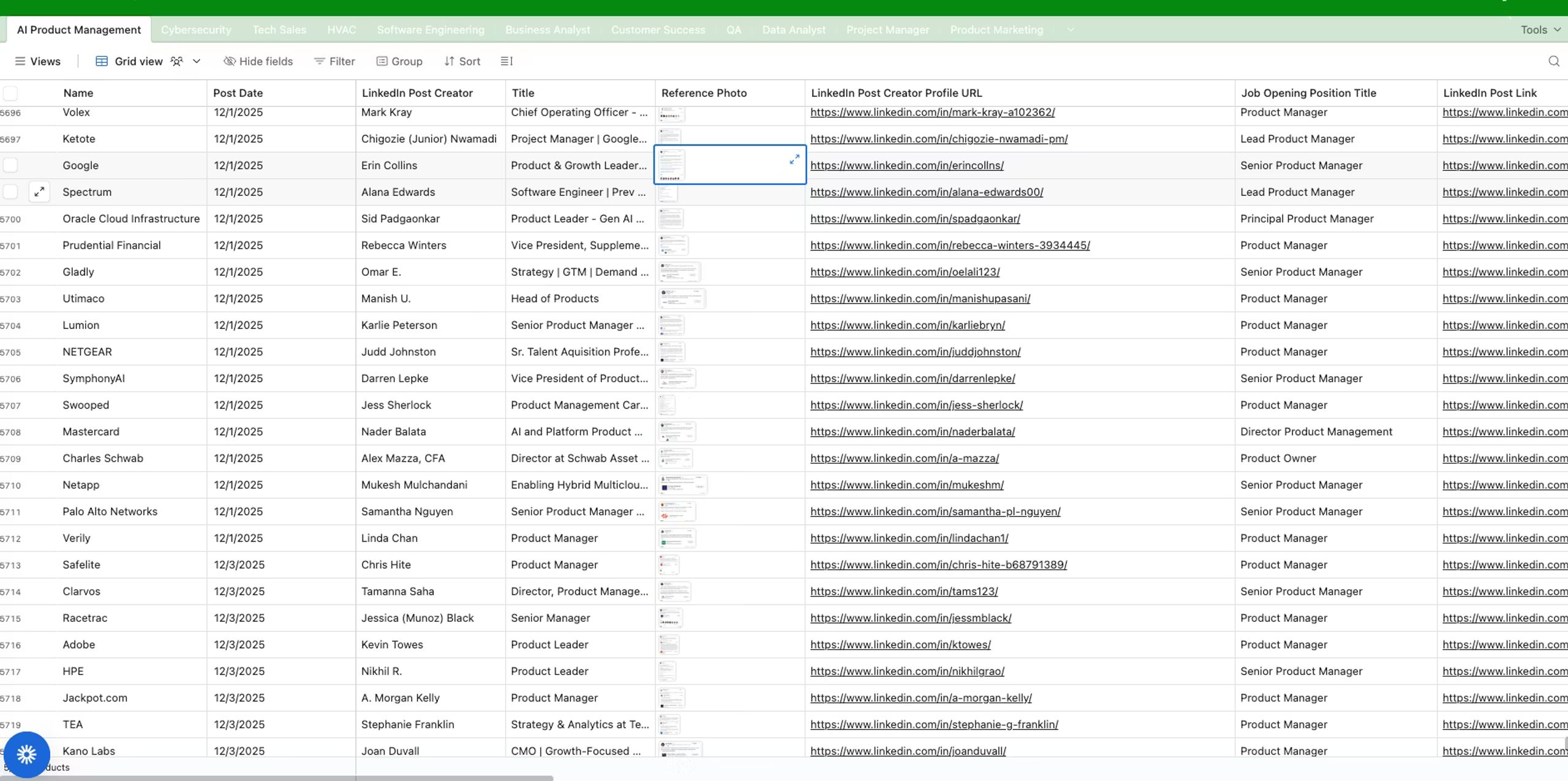Viewport: 1568px width, 781px height.
Task: Click the Post Date column header
Action: [281, 93]
